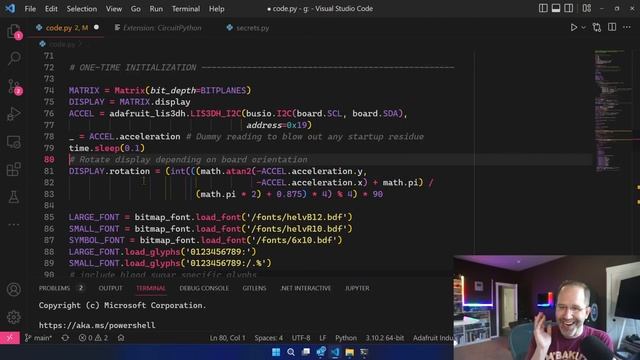
Task: Click the unsaved dot on code.py tab
Action: pyautogui.click(x=96, y=27)
